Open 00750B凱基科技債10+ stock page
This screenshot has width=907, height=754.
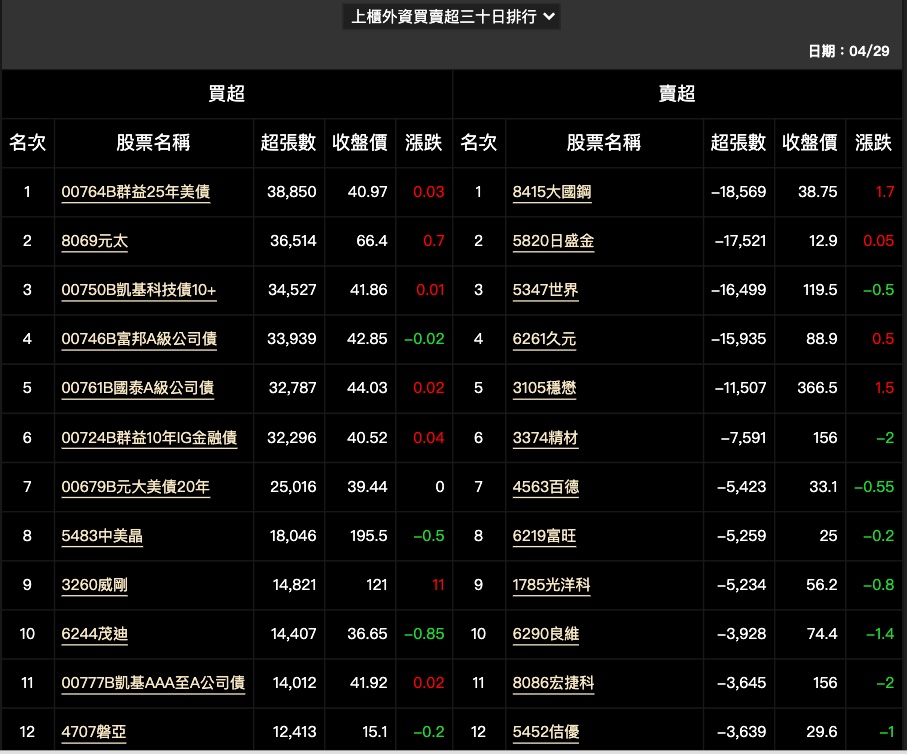tap(138, 290)
